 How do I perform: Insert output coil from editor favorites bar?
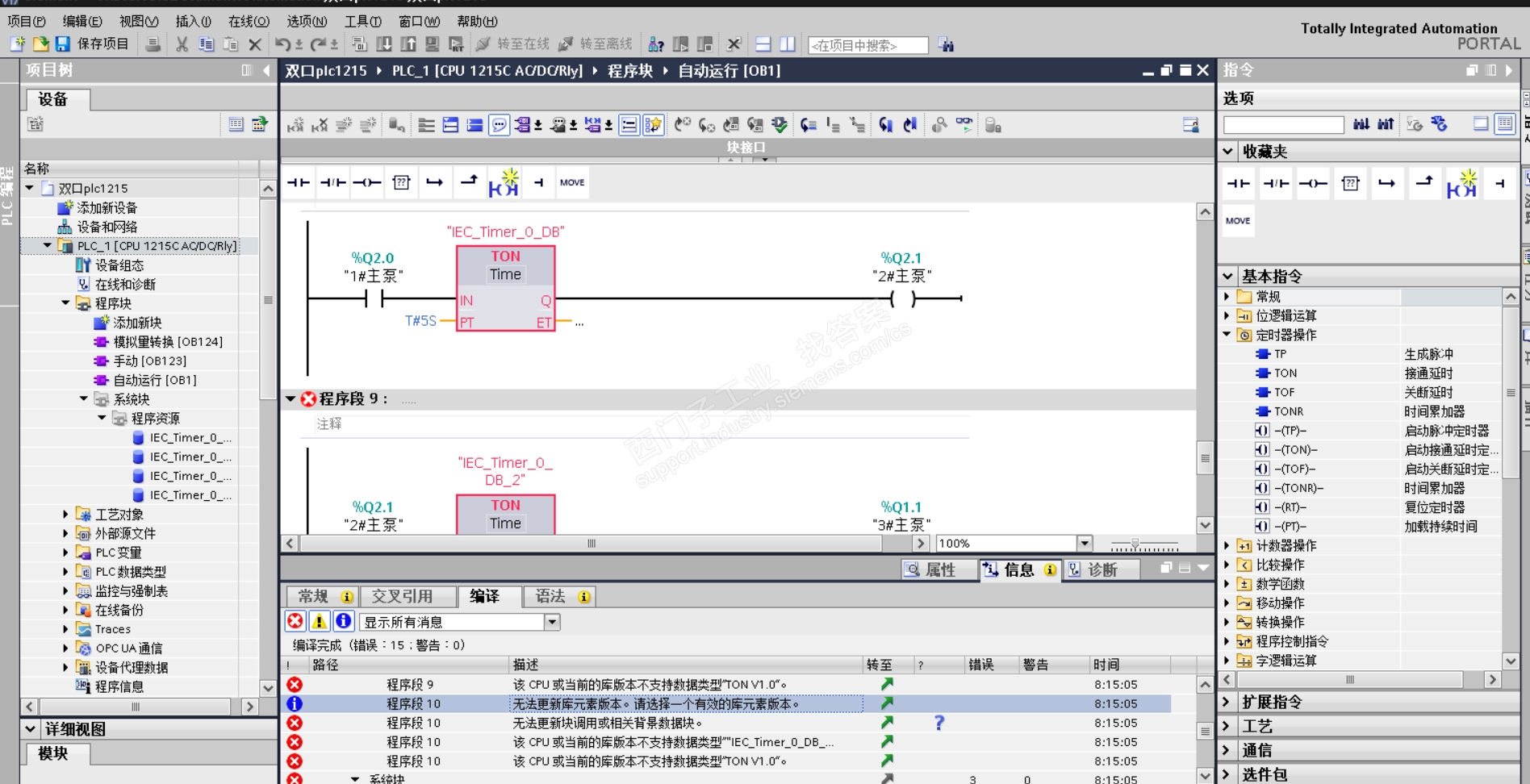tap(367, 182)
